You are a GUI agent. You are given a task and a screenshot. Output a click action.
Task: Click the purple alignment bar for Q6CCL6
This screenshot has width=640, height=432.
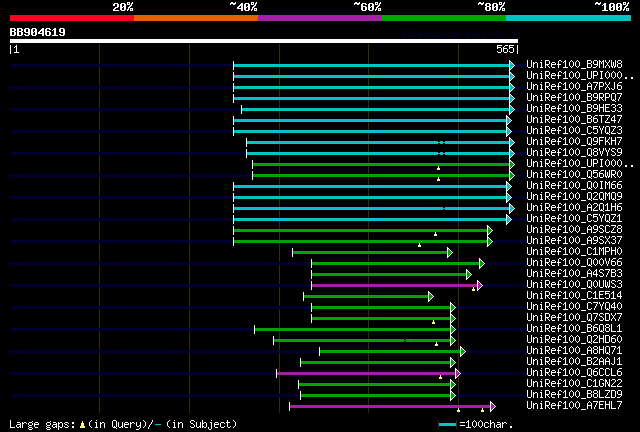click(366, 374)
